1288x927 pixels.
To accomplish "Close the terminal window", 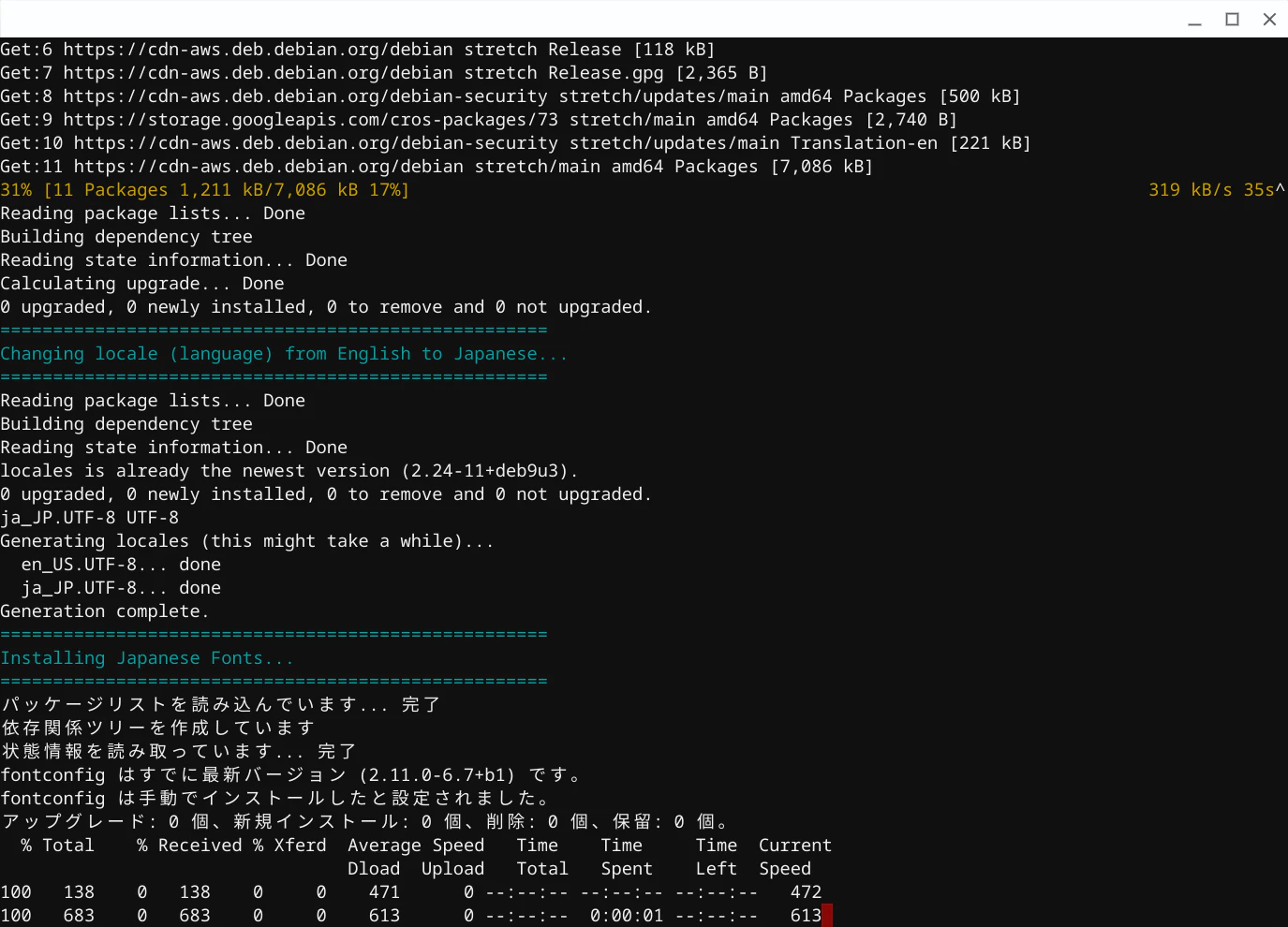I will pos(1269,20).
